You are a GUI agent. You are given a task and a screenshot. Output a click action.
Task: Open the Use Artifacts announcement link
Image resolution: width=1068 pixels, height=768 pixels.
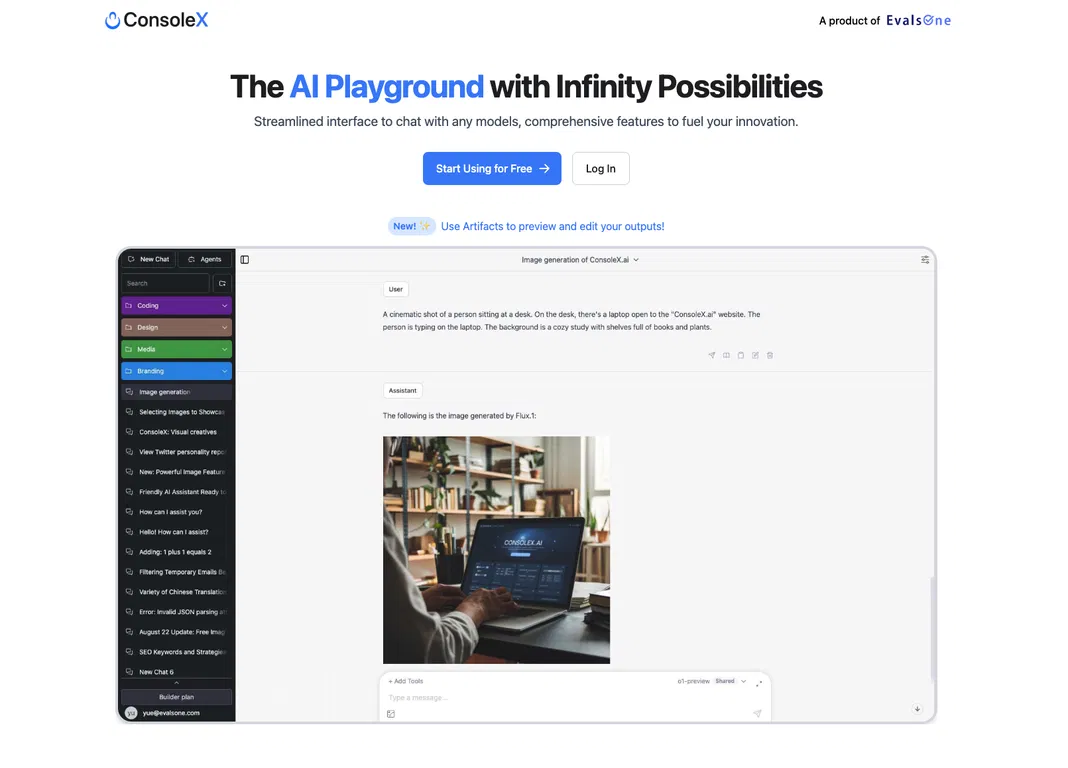(552, 226)
